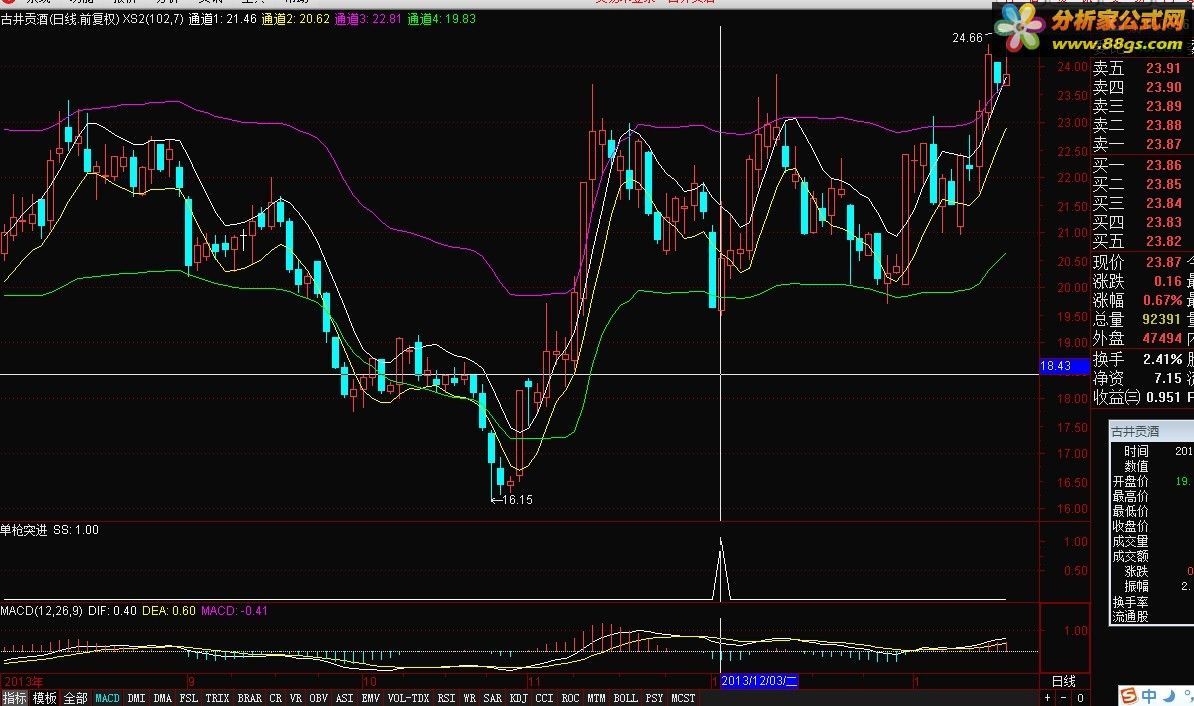Click the 模板 button in the bottom bar

(45, 698)
